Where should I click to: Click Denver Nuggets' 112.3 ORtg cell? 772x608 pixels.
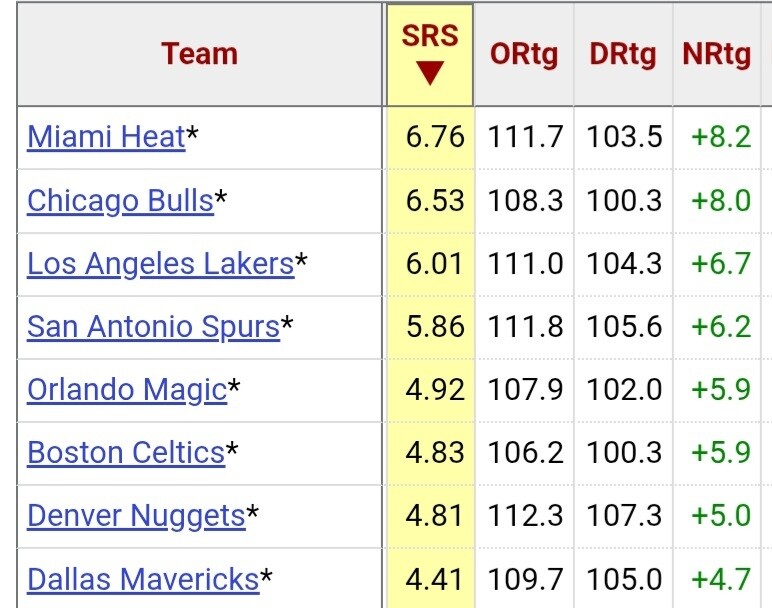pos(525,515)
